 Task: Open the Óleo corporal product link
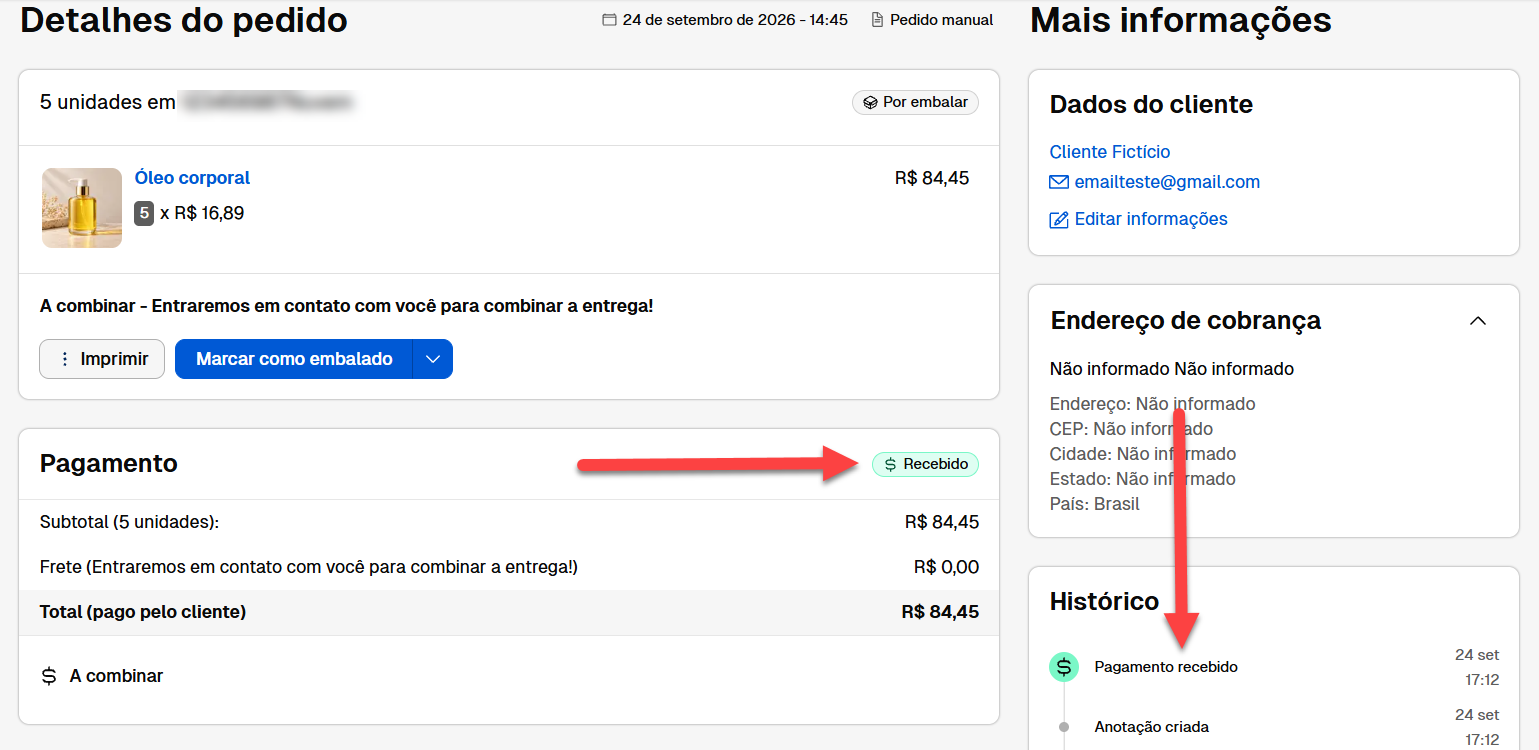[192, 178]
